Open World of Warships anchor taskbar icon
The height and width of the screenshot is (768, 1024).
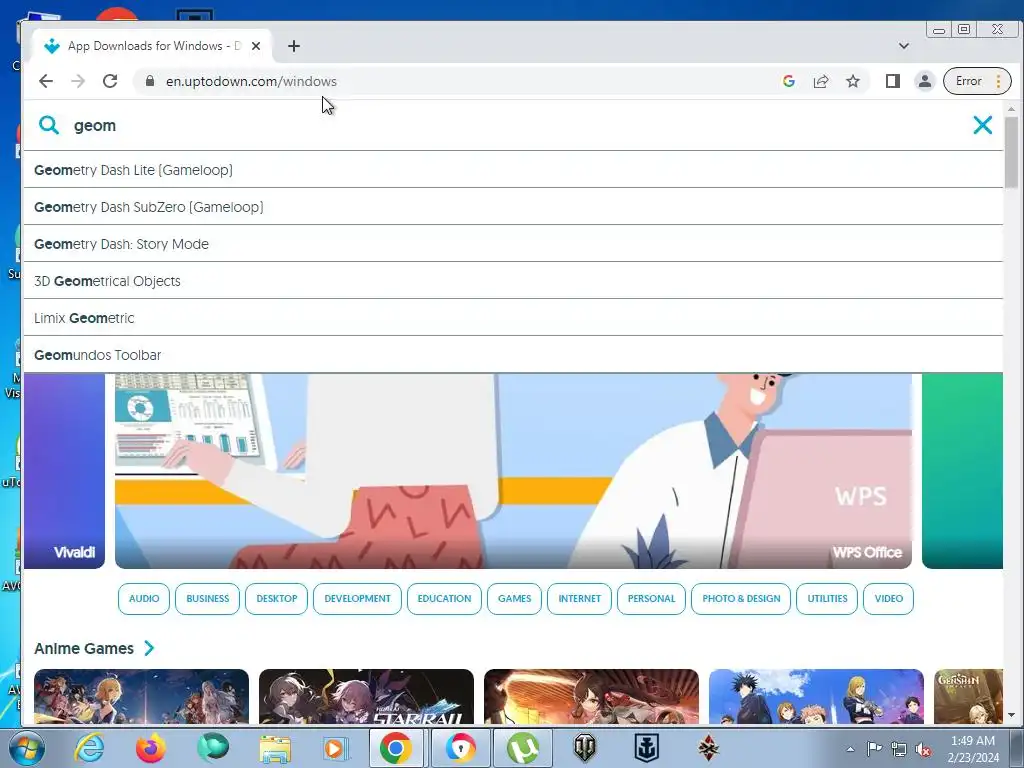647,748
